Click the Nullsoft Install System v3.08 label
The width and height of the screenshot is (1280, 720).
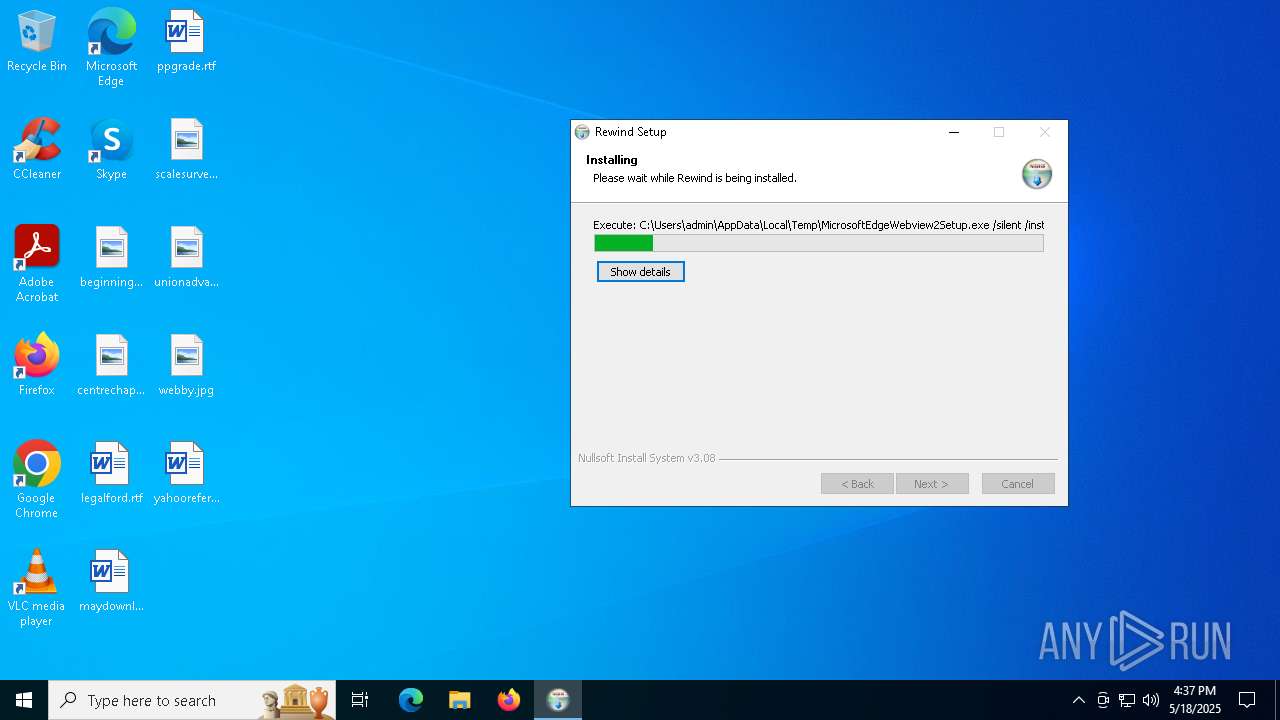click(647, 458)
